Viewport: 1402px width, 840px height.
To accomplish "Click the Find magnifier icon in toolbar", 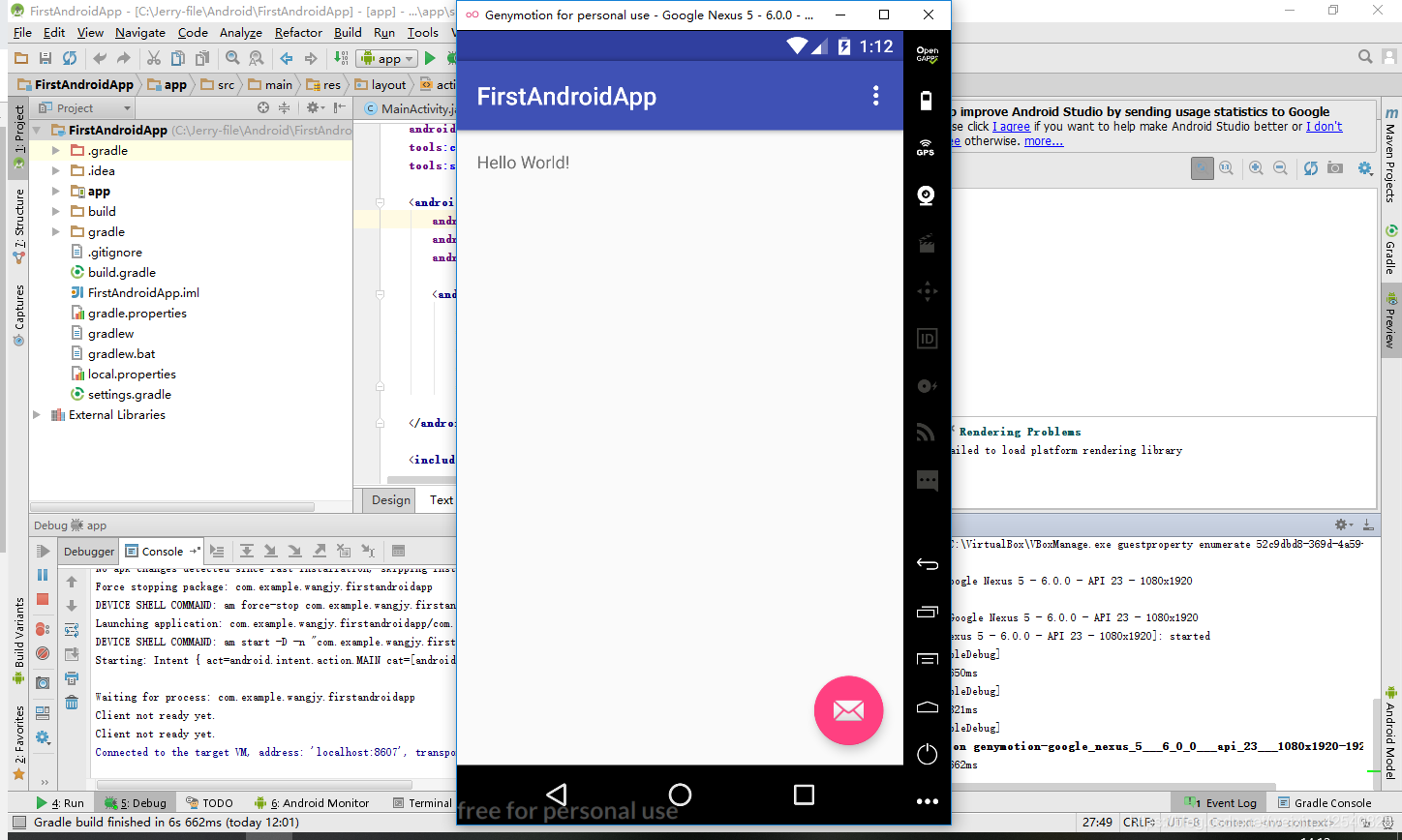I will 232,58.
